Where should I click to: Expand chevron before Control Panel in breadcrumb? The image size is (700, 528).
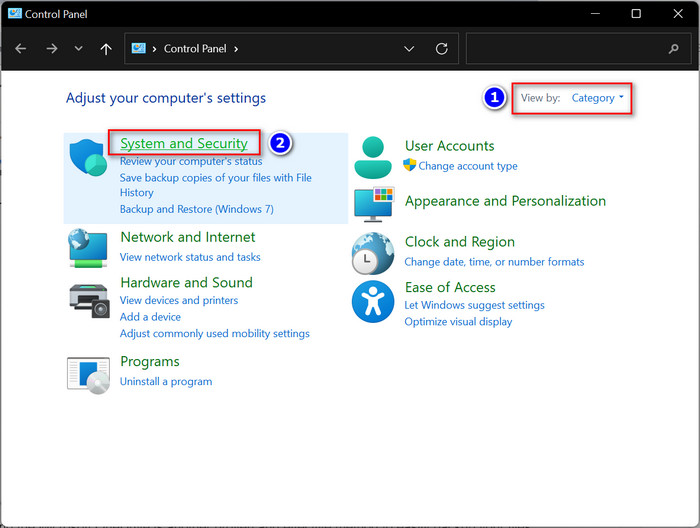click(154, 49)
